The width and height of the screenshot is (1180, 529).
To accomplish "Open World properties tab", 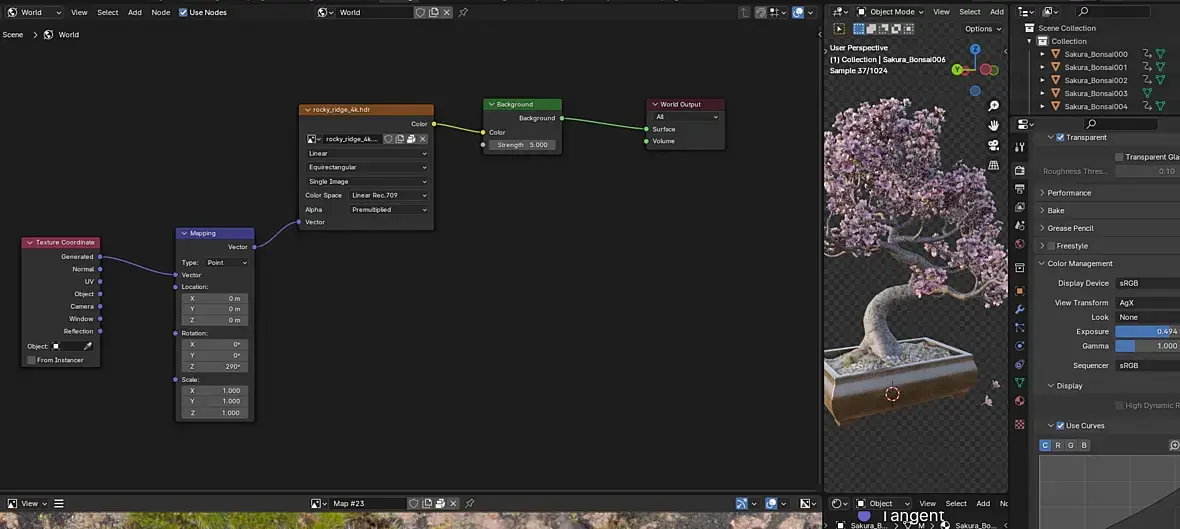I will coord(1020,244).
